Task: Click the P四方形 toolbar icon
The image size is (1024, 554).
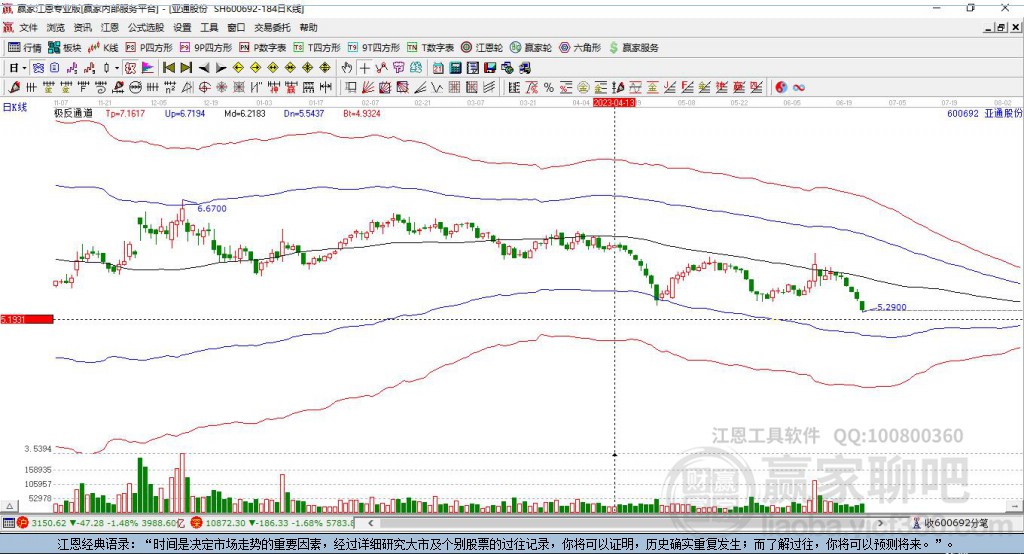Action: (x=149, y=48)
